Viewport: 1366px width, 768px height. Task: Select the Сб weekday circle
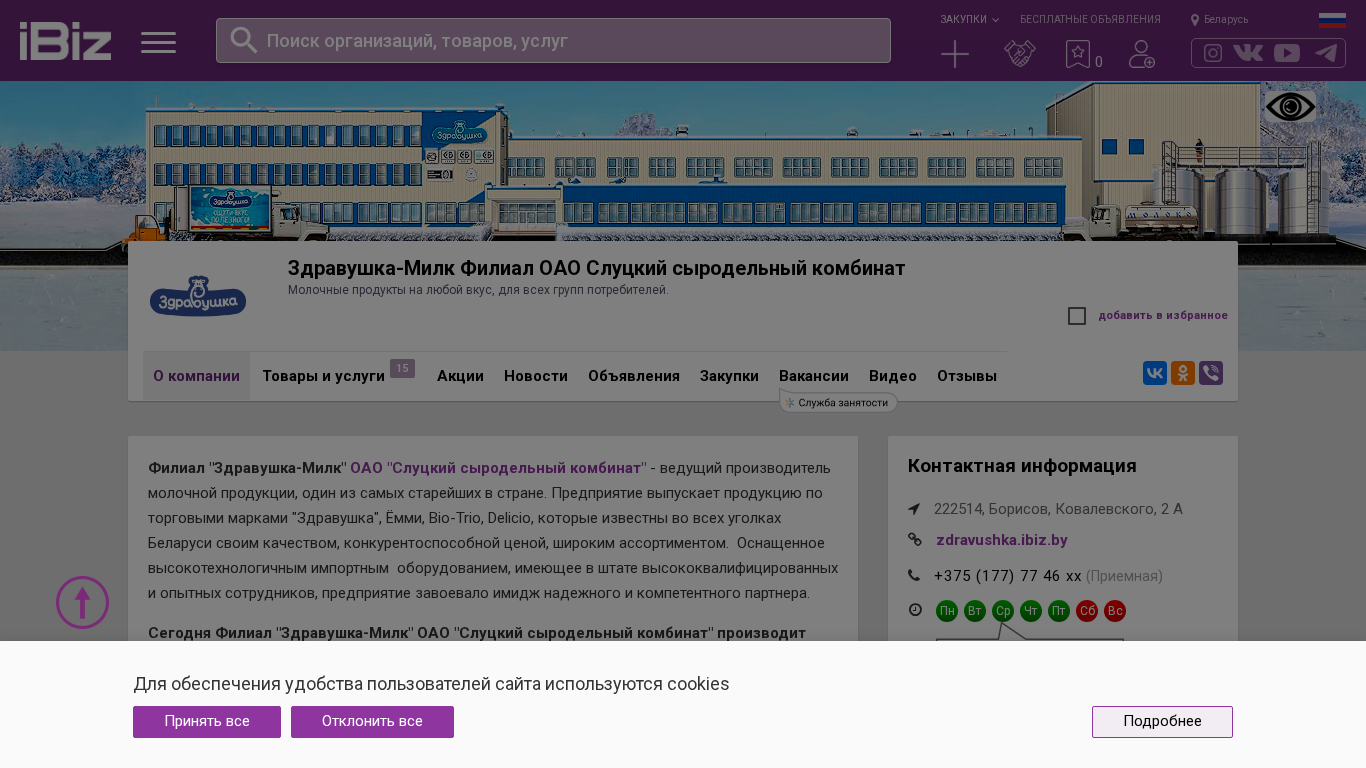[x=1087, y=611]
